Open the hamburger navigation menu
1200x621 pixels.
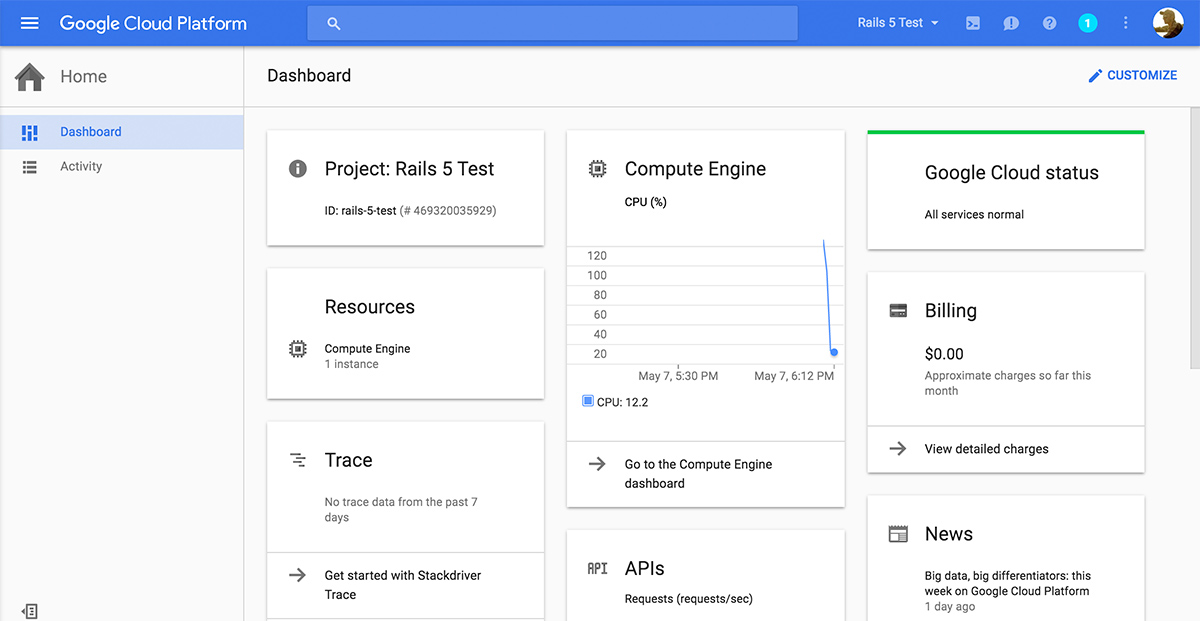(x=30, y=23)
